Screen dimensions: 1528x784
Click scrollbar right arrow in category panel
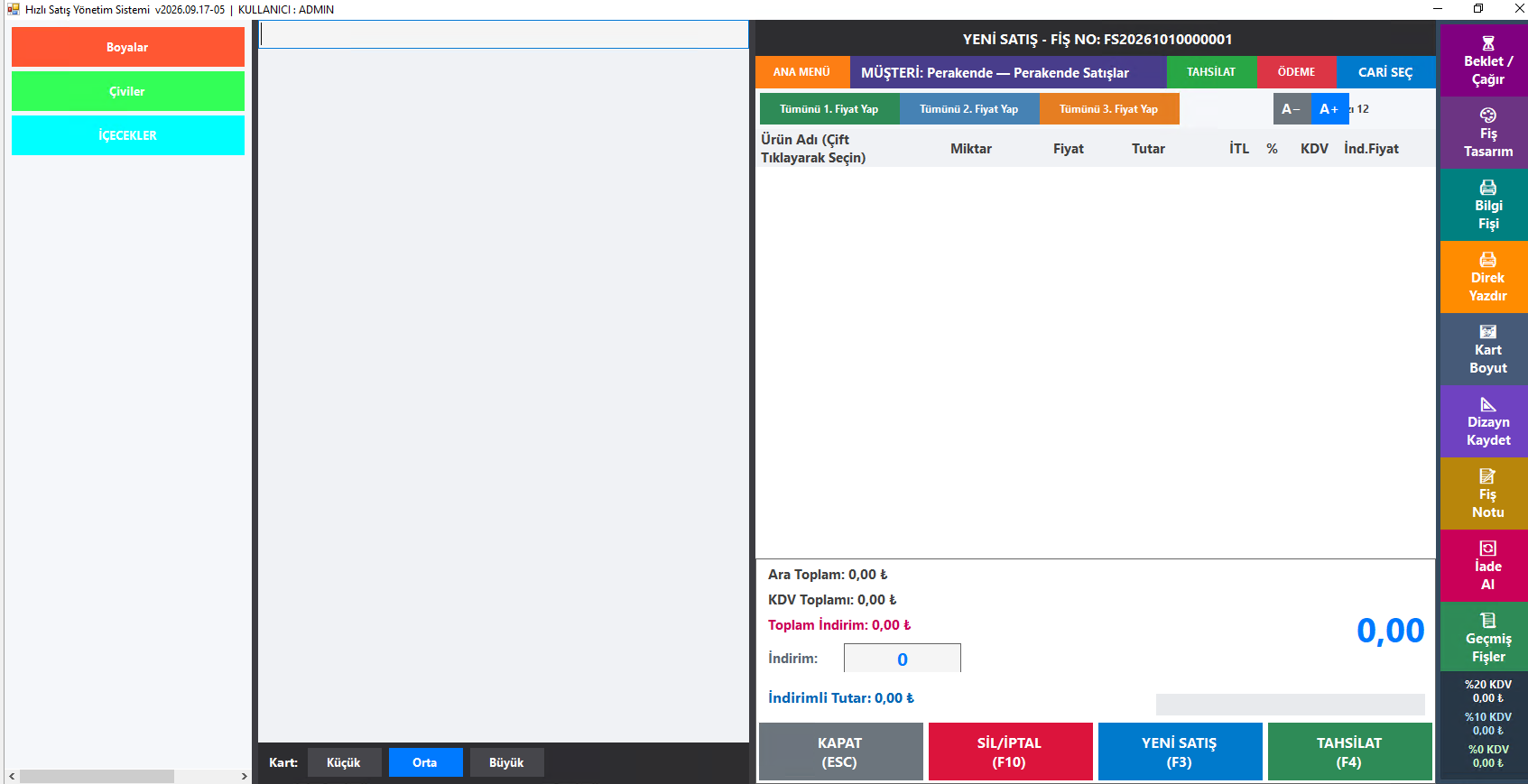pos(244,776)
